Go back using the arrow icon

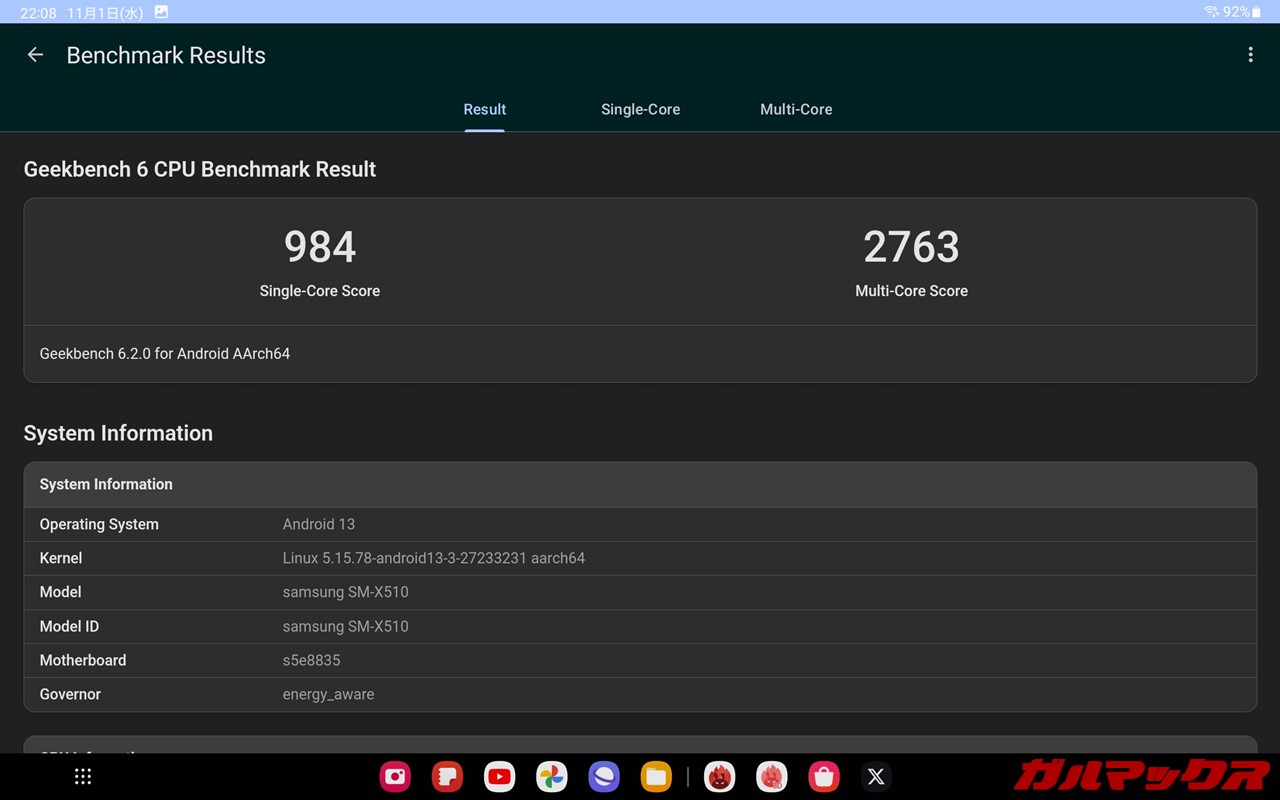tap(35, 55)
